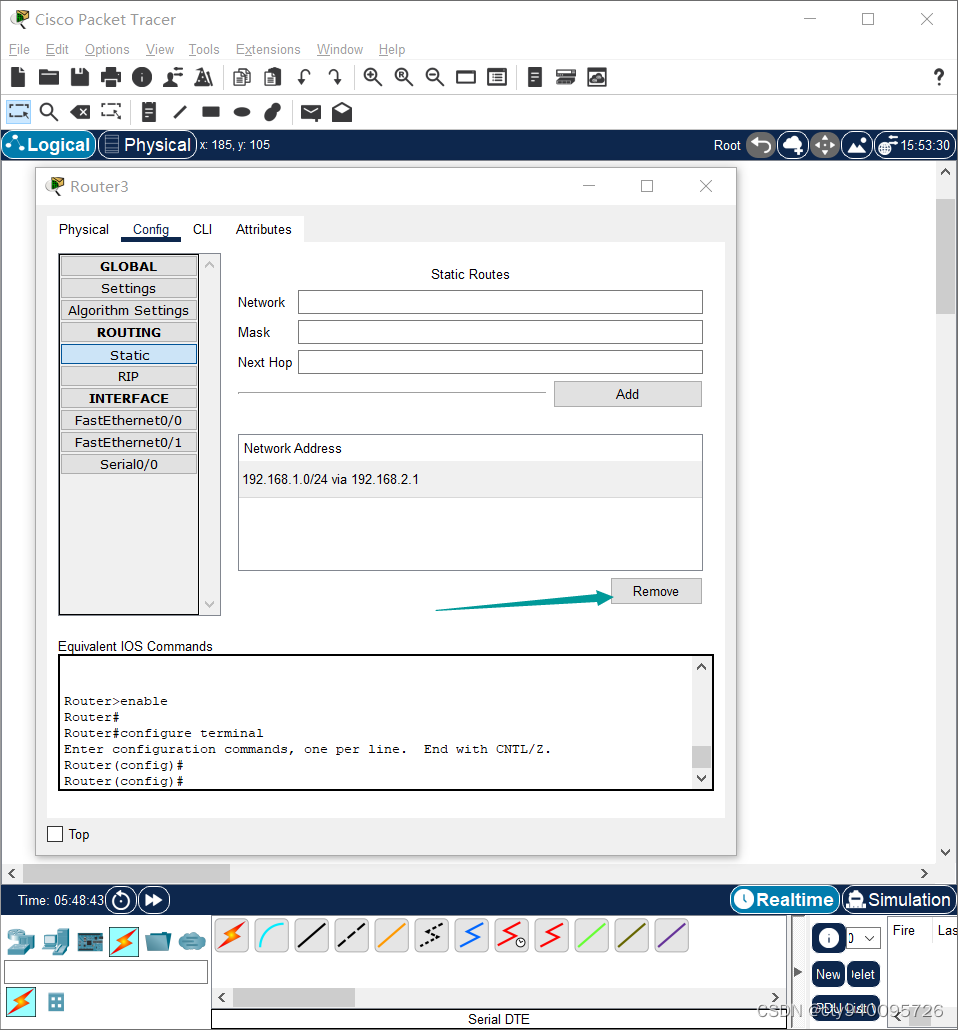Open the File menu
Image resolution: width=958 pixels, height=1030 pixels.
pyautogui.click(x=19, y=49)
